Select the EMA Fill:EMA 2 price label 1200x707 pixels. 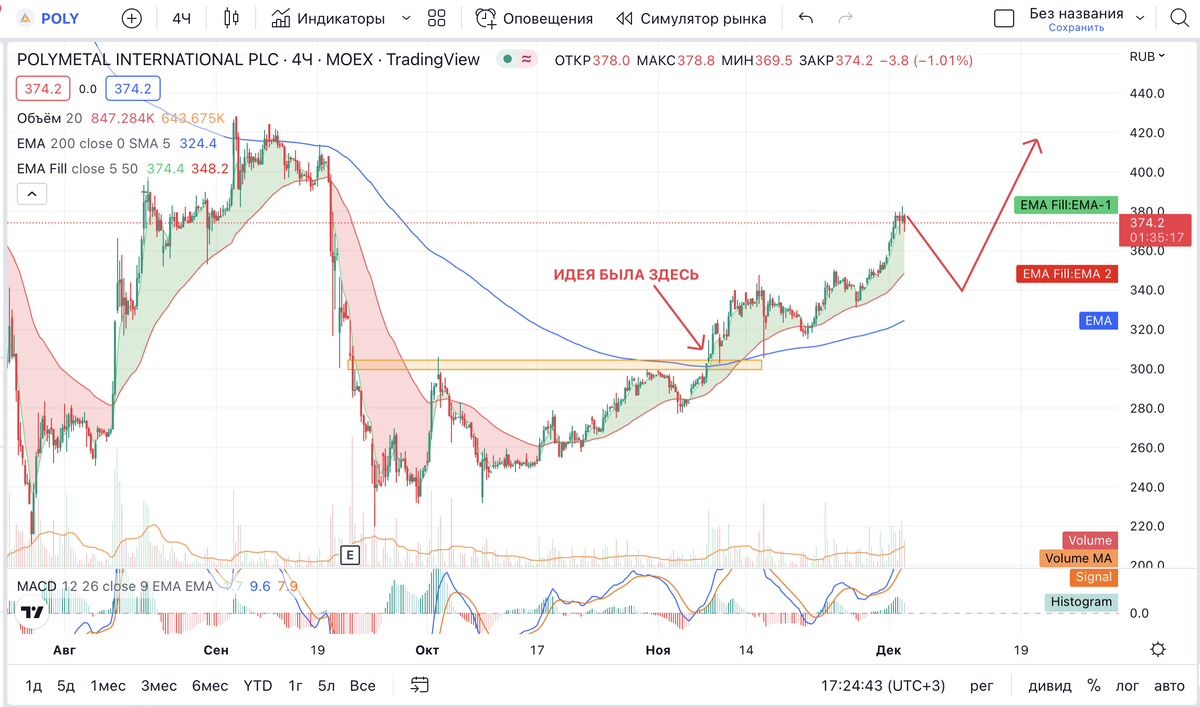[1066, 273]
